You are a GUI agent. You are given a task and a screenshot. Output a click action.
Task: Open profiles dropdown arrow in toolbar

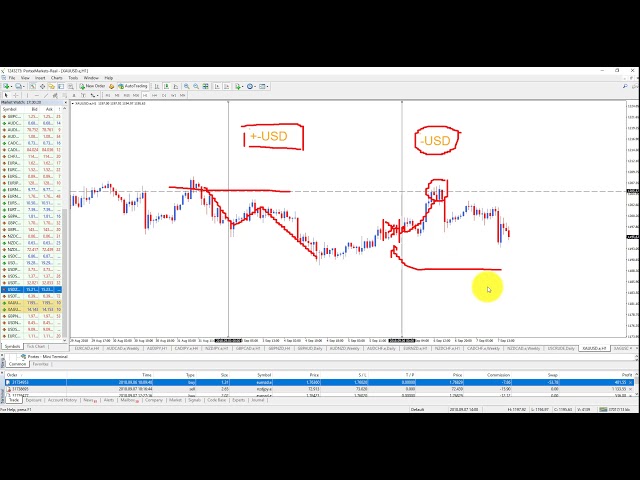tap(24, 86)
